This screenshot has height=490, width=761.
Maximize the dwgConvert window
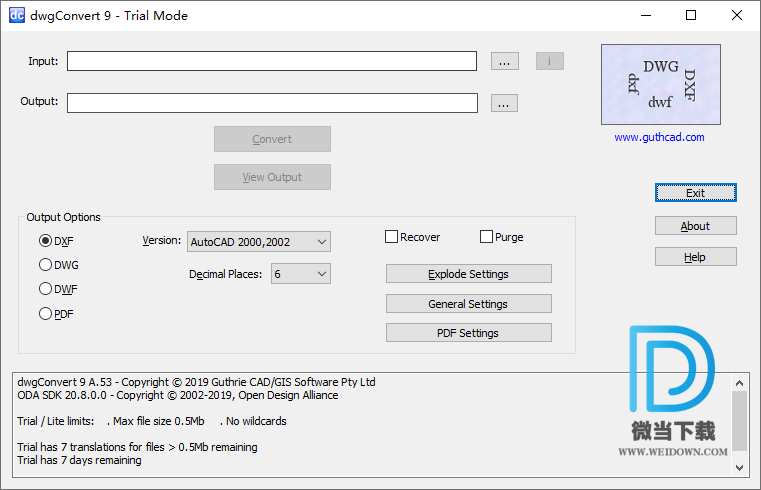pyautogui.click(x=691, y=16)
